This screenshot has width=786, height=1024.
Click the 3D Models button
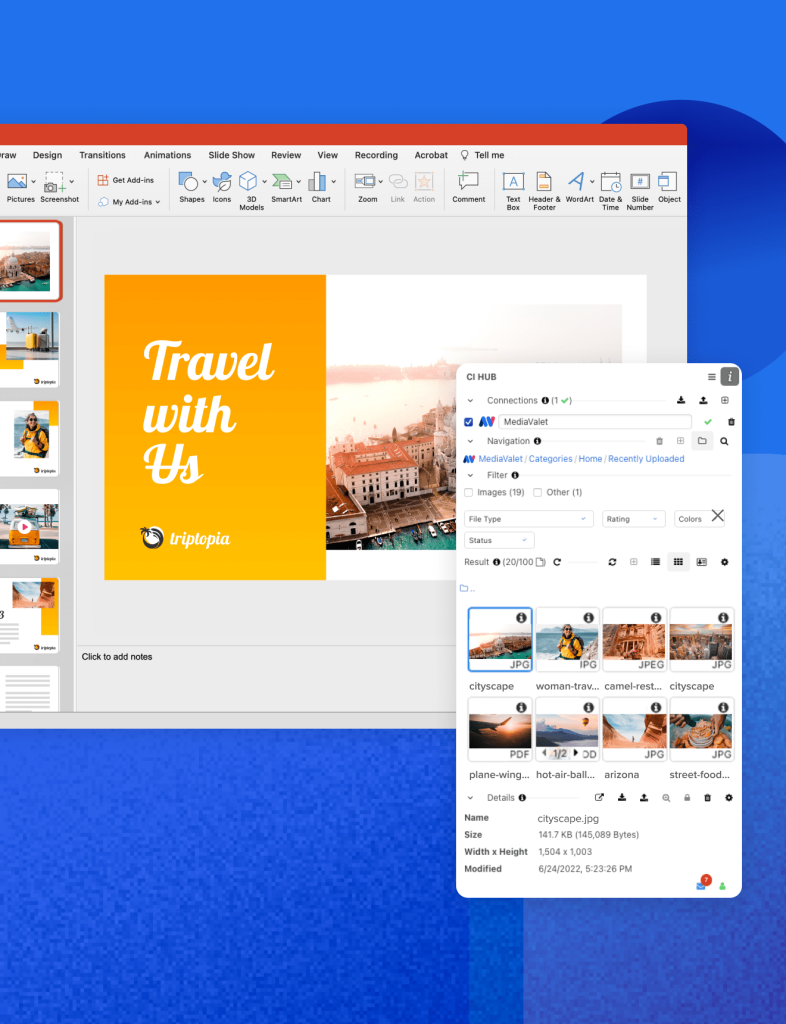pyautogui.click(x=251, y=190)
